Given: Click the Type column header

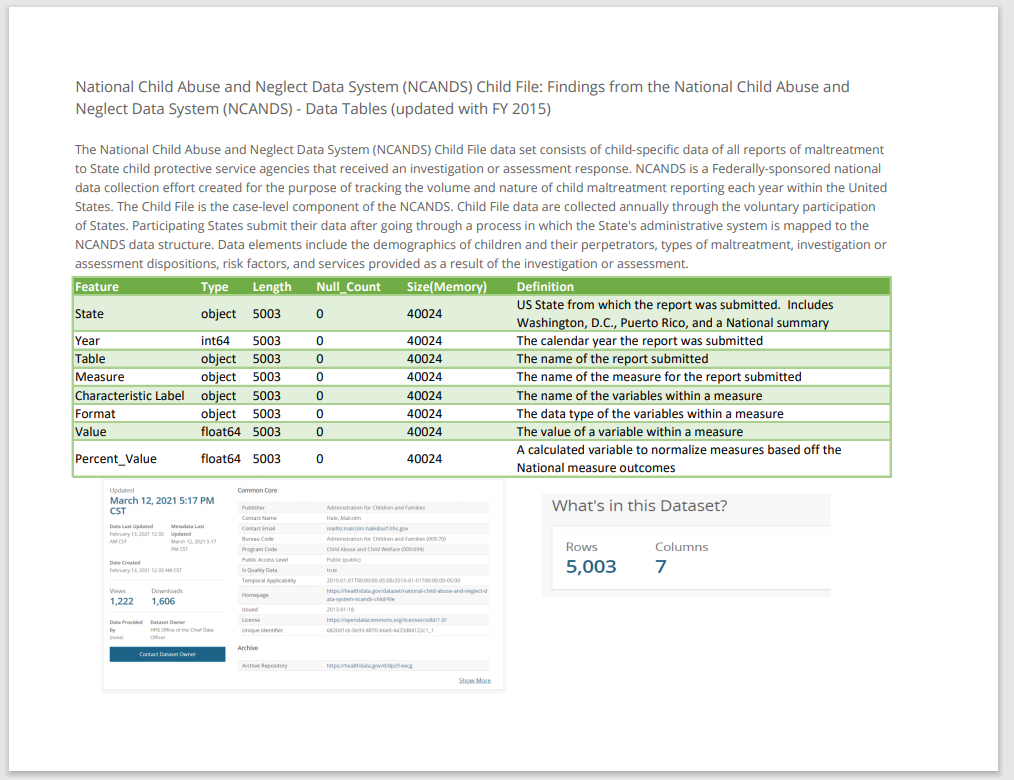Looking at the screenshot, I should point(215,287).
